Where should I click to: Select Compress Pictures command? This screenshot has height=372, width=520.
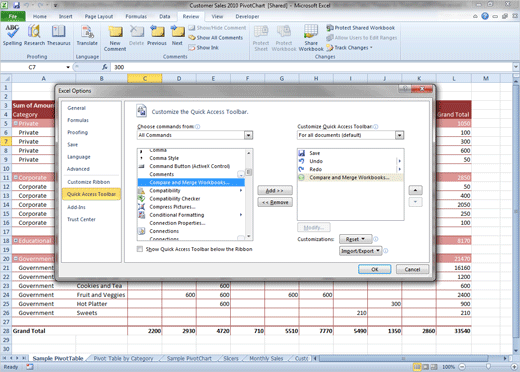pyautogui.click(x=191, y=207)
